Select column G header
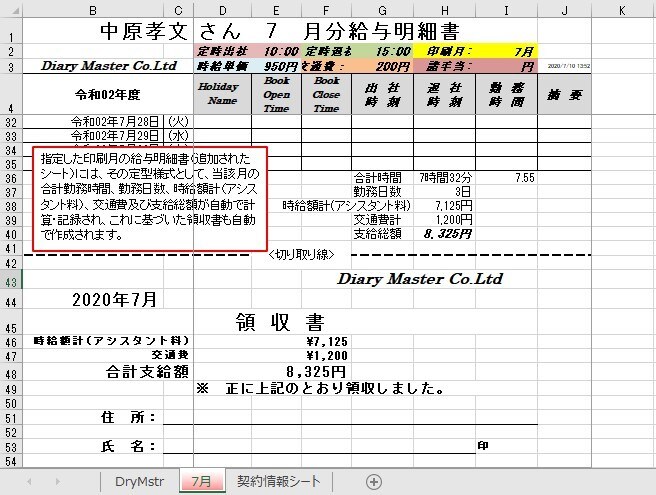This screenshot has width=656, height=495. tap(382, 10)
